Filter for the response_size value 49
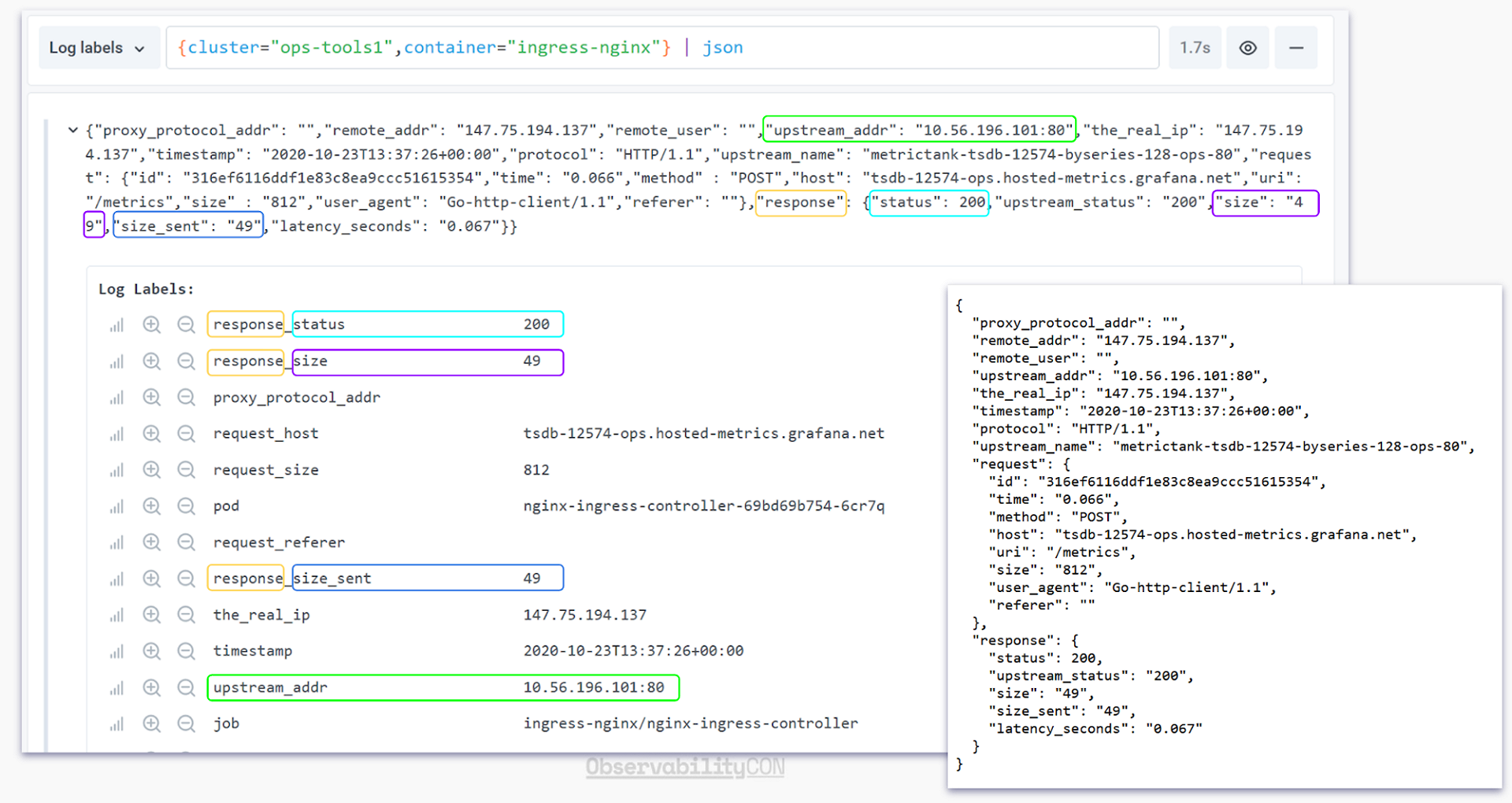The image size is (1512, 803). 151,361
